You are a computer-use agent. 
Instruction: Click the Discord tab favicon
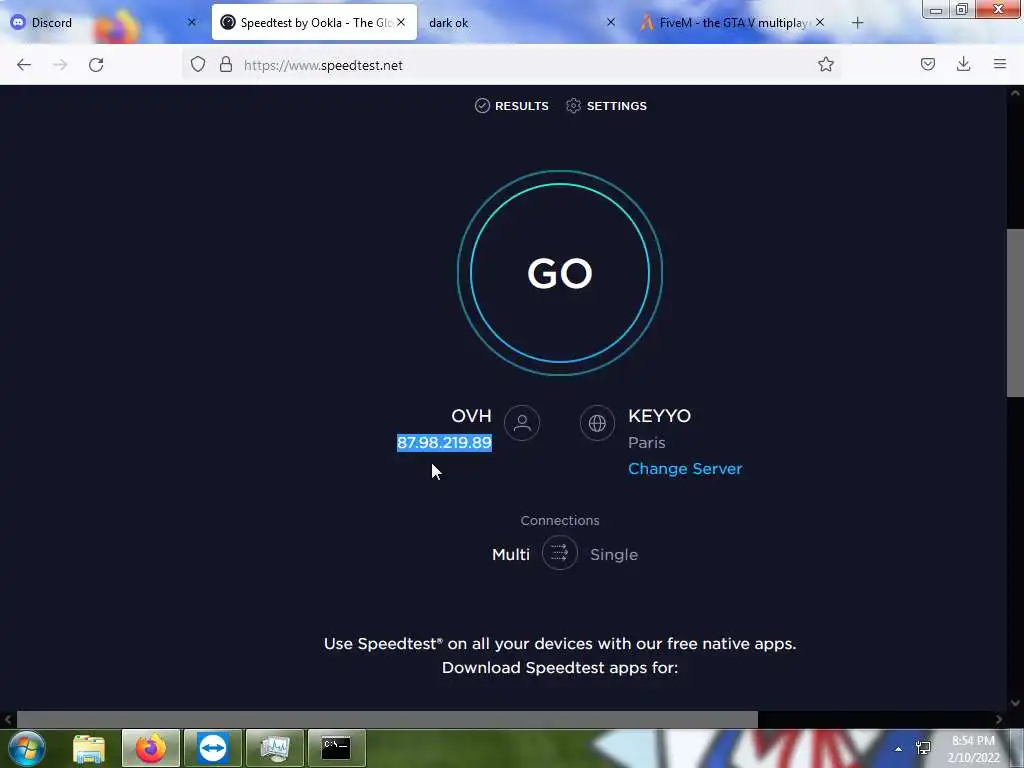(x=18, y=22)
